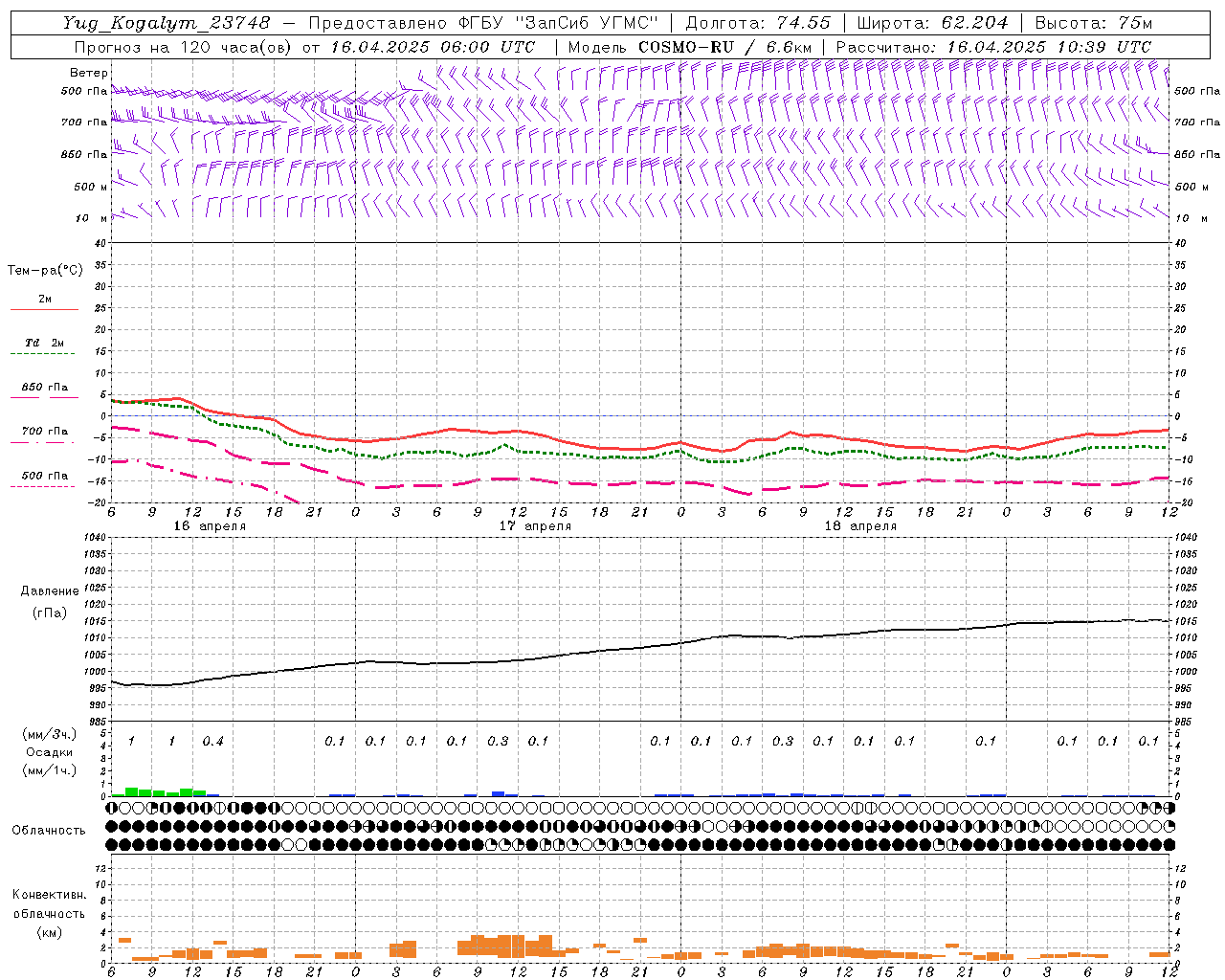Click the Td 2м legend entry
The image size is (1225, 980).
pyautogui.click(x=45, y=343)
